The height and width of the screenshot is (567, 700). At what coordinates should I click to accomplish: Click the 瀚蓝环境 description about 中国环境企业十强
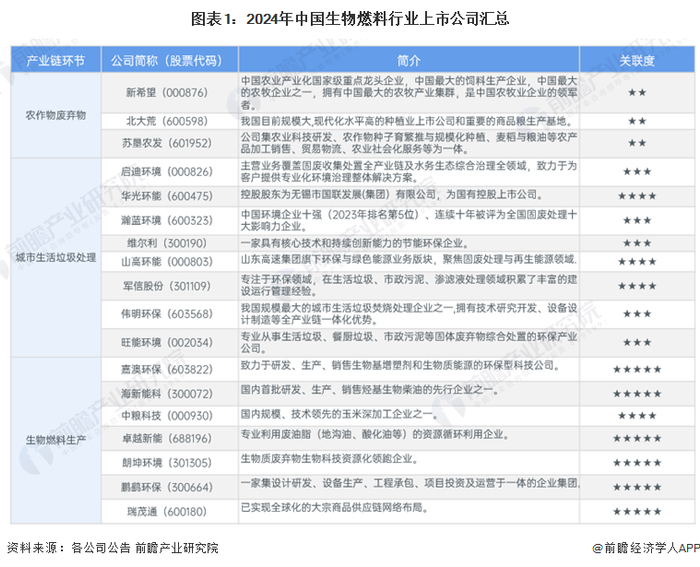point(409,220)
